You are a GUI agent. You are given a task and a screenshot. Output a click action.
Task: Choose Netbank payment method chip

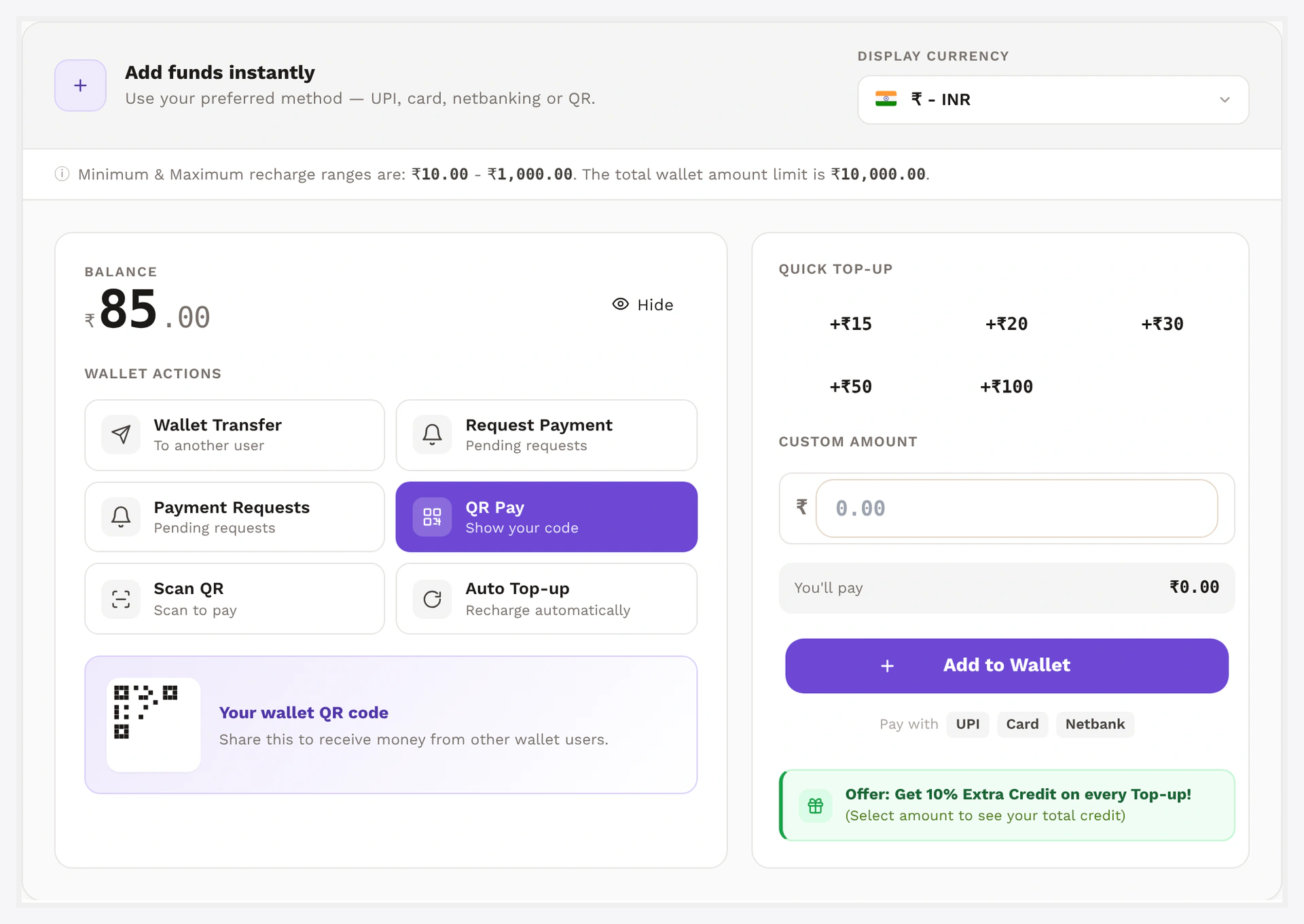pyautogui.click(x=1095, y=724)
